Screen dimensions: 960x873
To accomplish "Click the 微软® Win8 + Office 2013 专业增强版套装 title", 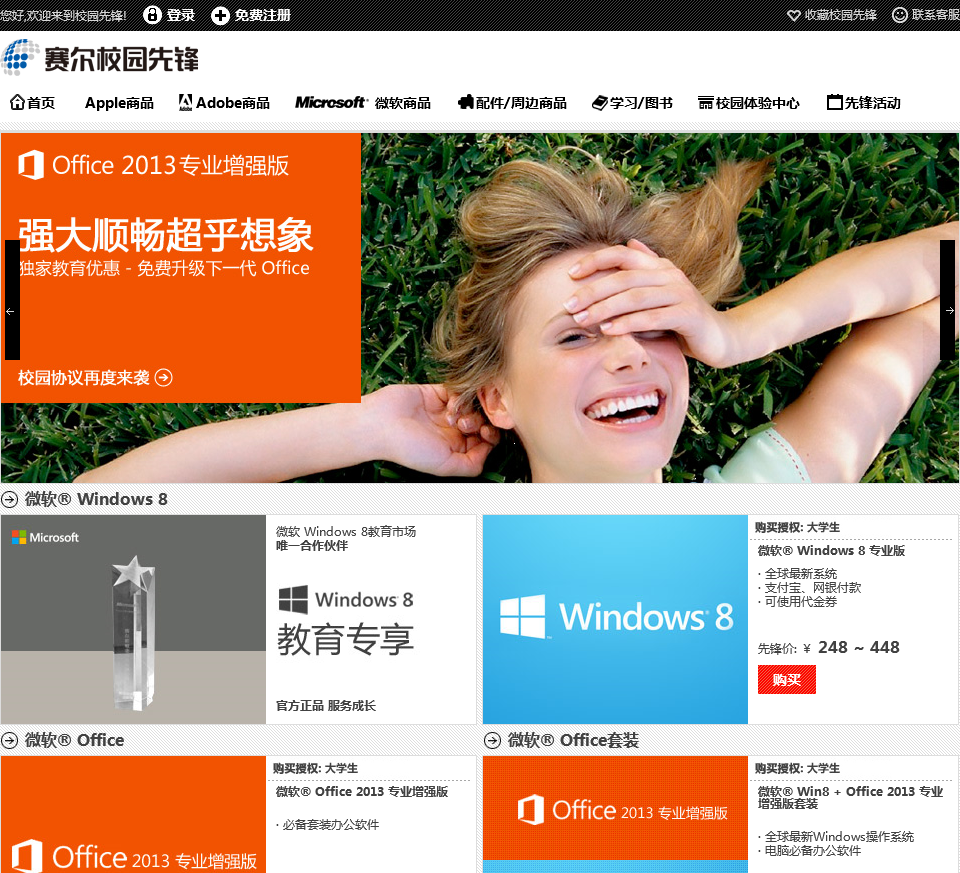I will pos(850,797).
